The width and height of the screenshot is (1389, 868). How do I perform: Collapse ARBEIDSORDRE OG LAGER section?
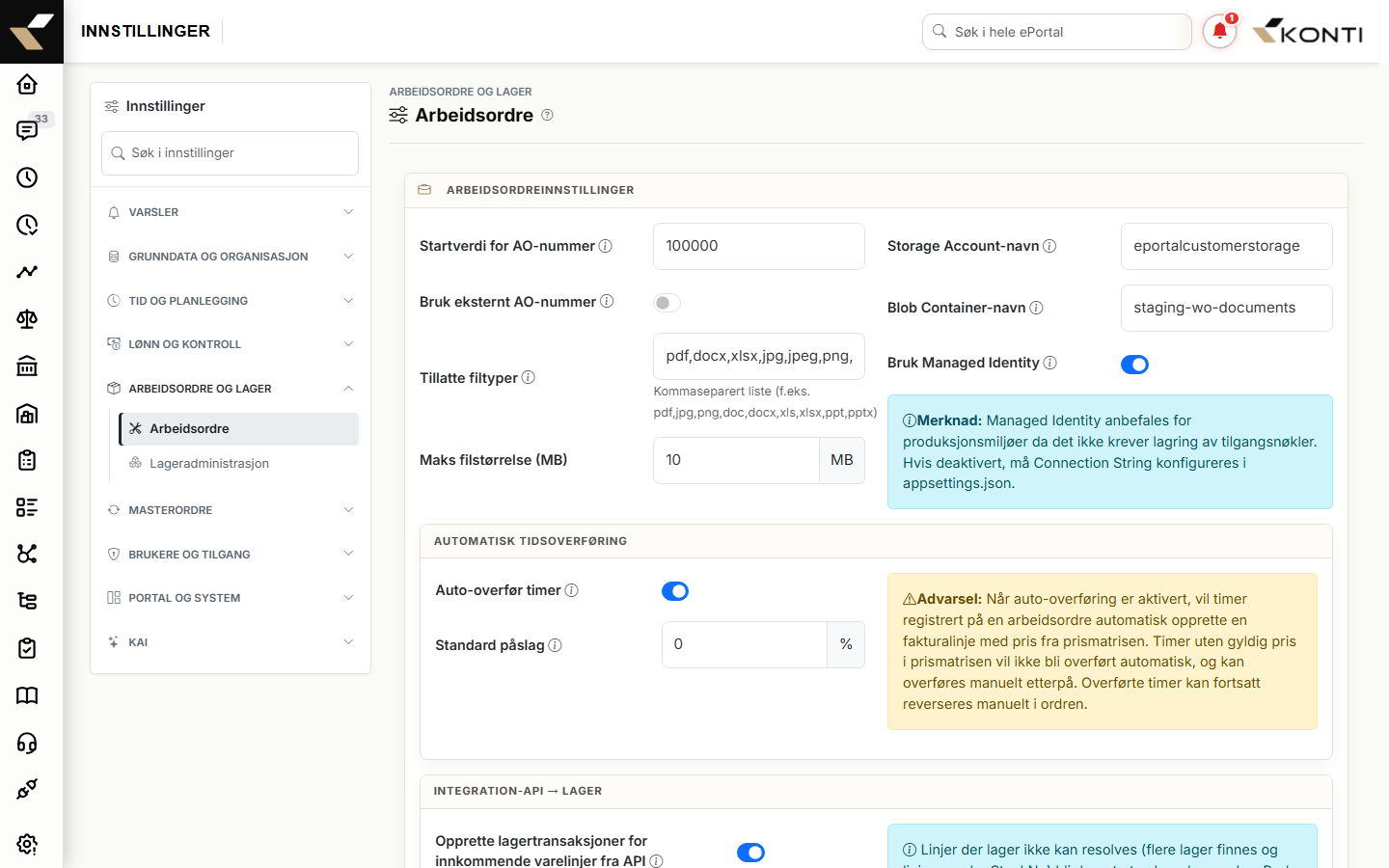pyautogui.click(x=231, y=389)
